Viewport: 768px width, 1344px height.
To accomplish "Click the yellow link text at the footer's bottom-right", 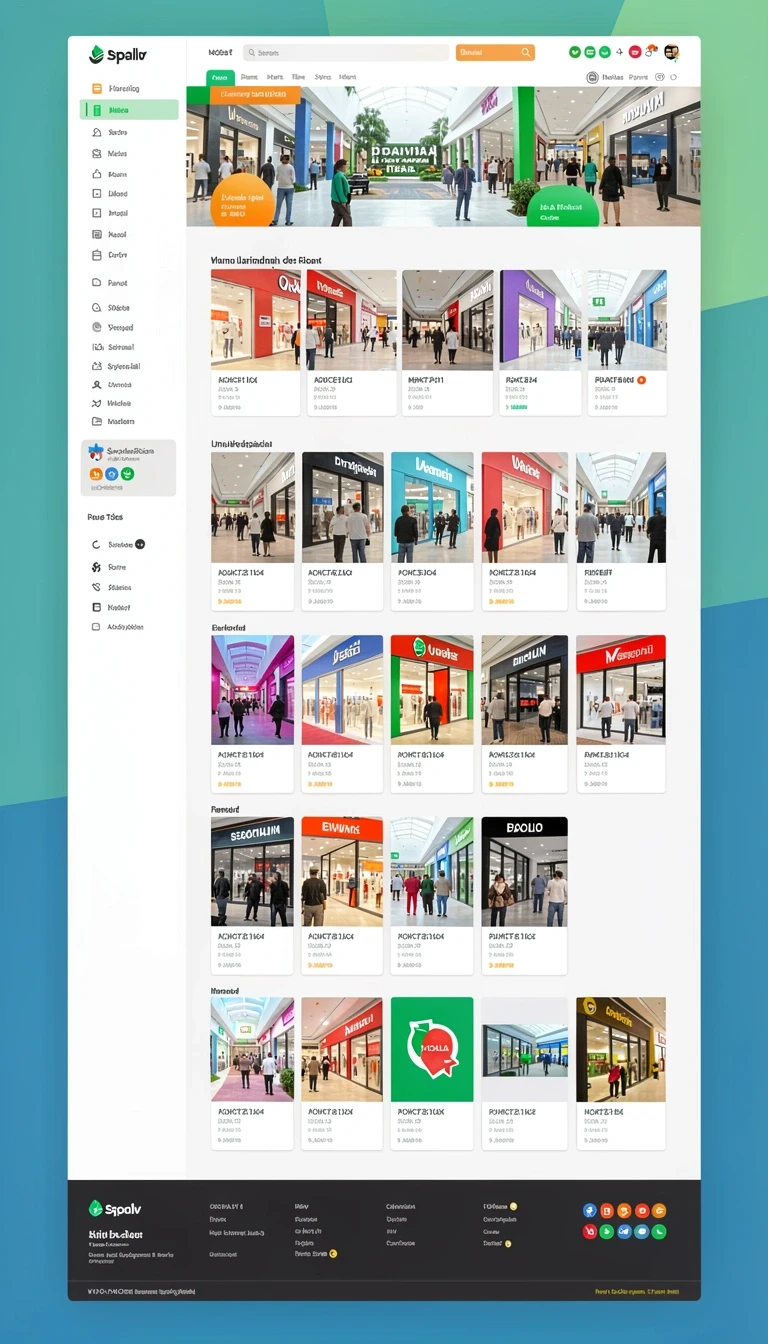I will coord(637,1292).
